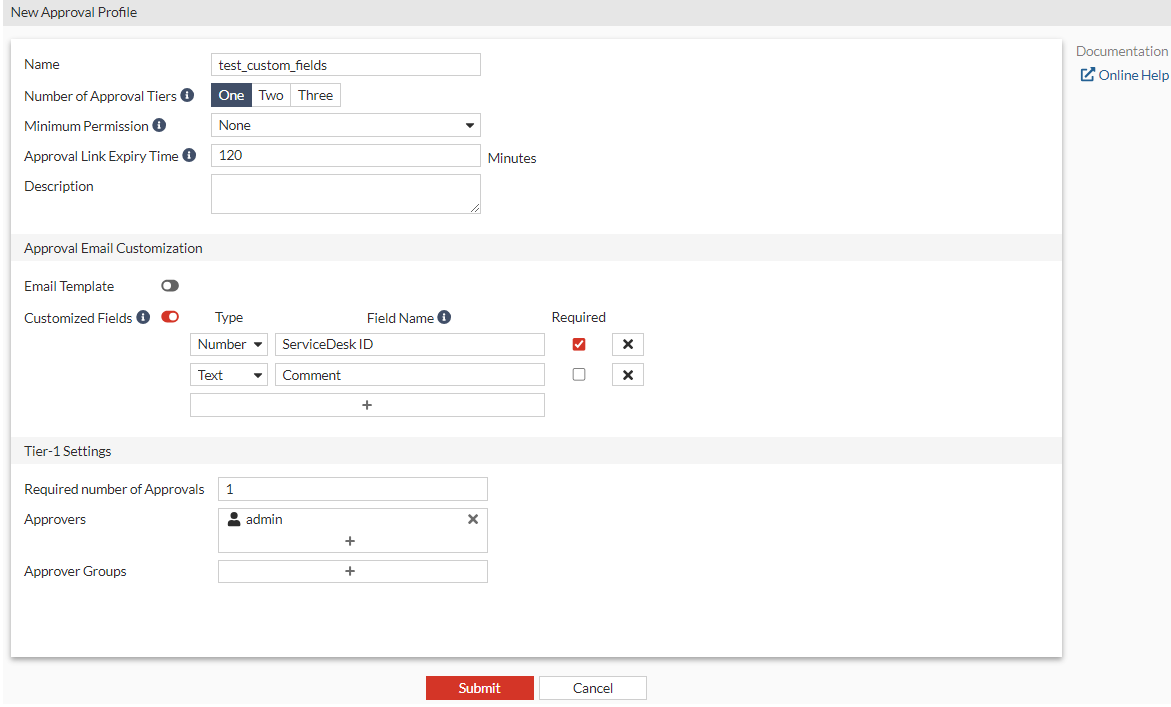Select Two approval tiers
The image size is (1171, 707).
point(270,95)
